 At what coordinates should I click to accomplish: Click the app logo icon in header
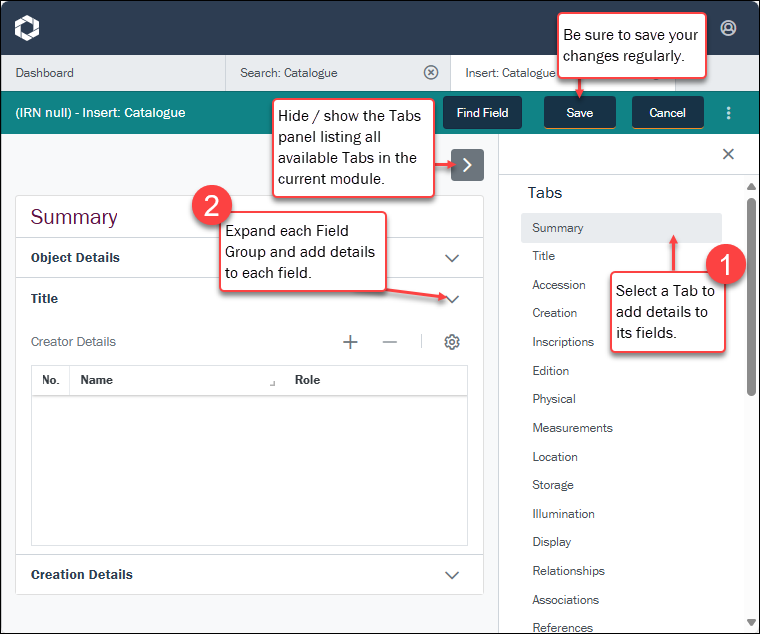point(27,28)
